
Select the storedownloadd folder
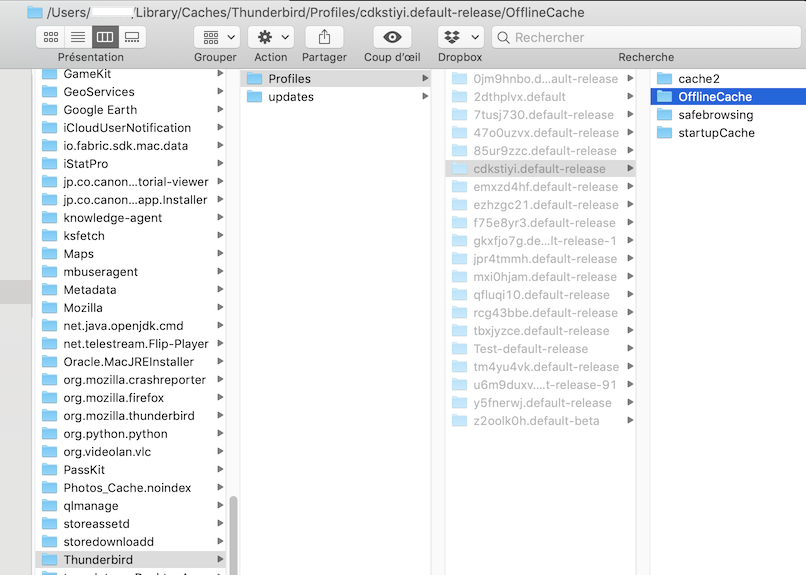[131, 541]
